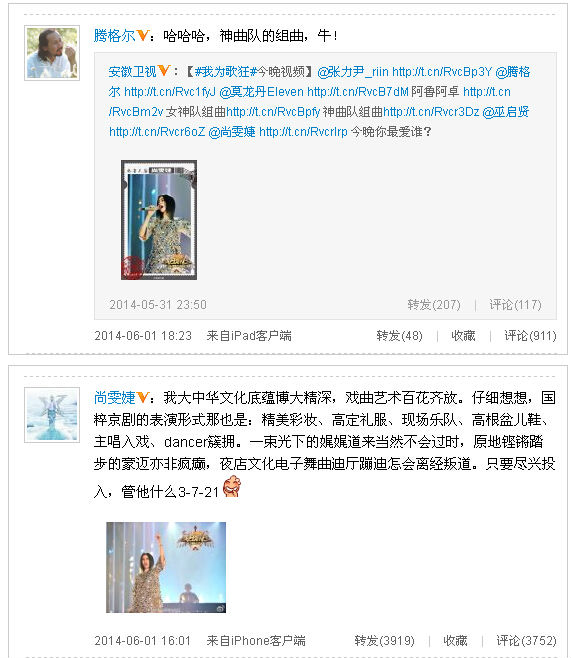This screenshot has width=571, height=658.
Task: Open the 腾格尔 username link
Action: click(x=115, y=36)
